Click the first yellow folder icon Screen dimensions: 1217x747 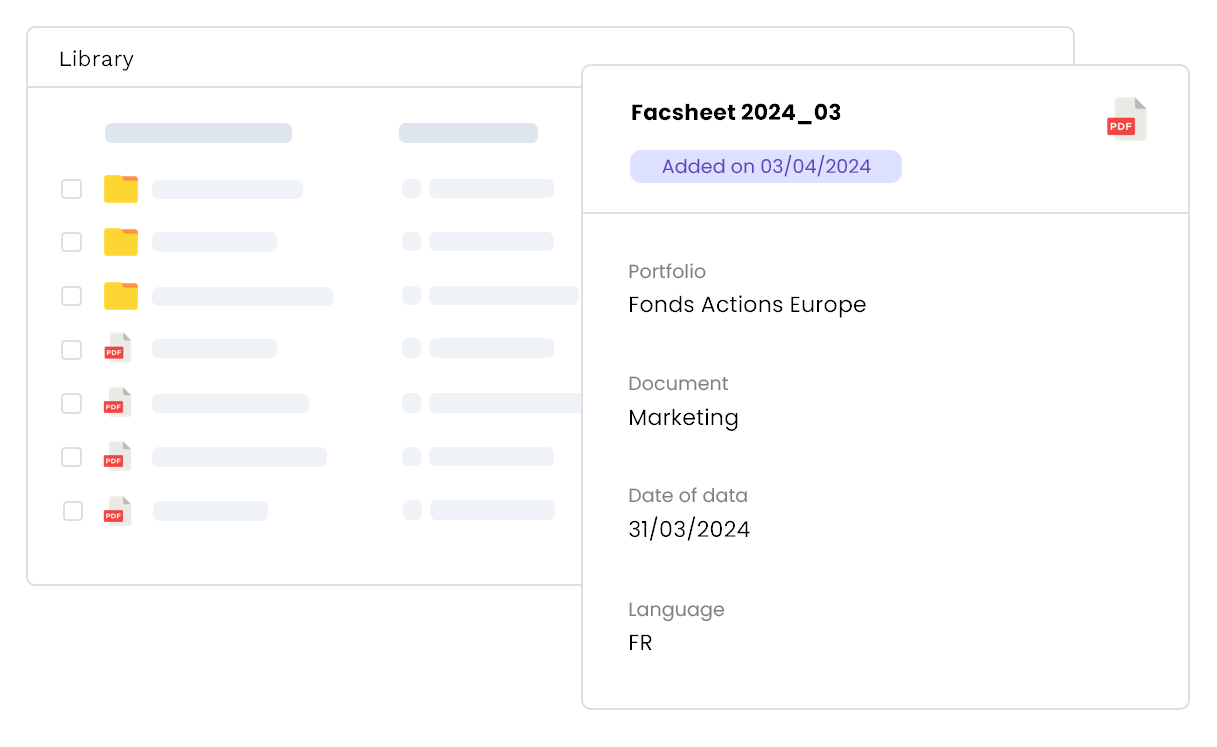tap(121, 189)
